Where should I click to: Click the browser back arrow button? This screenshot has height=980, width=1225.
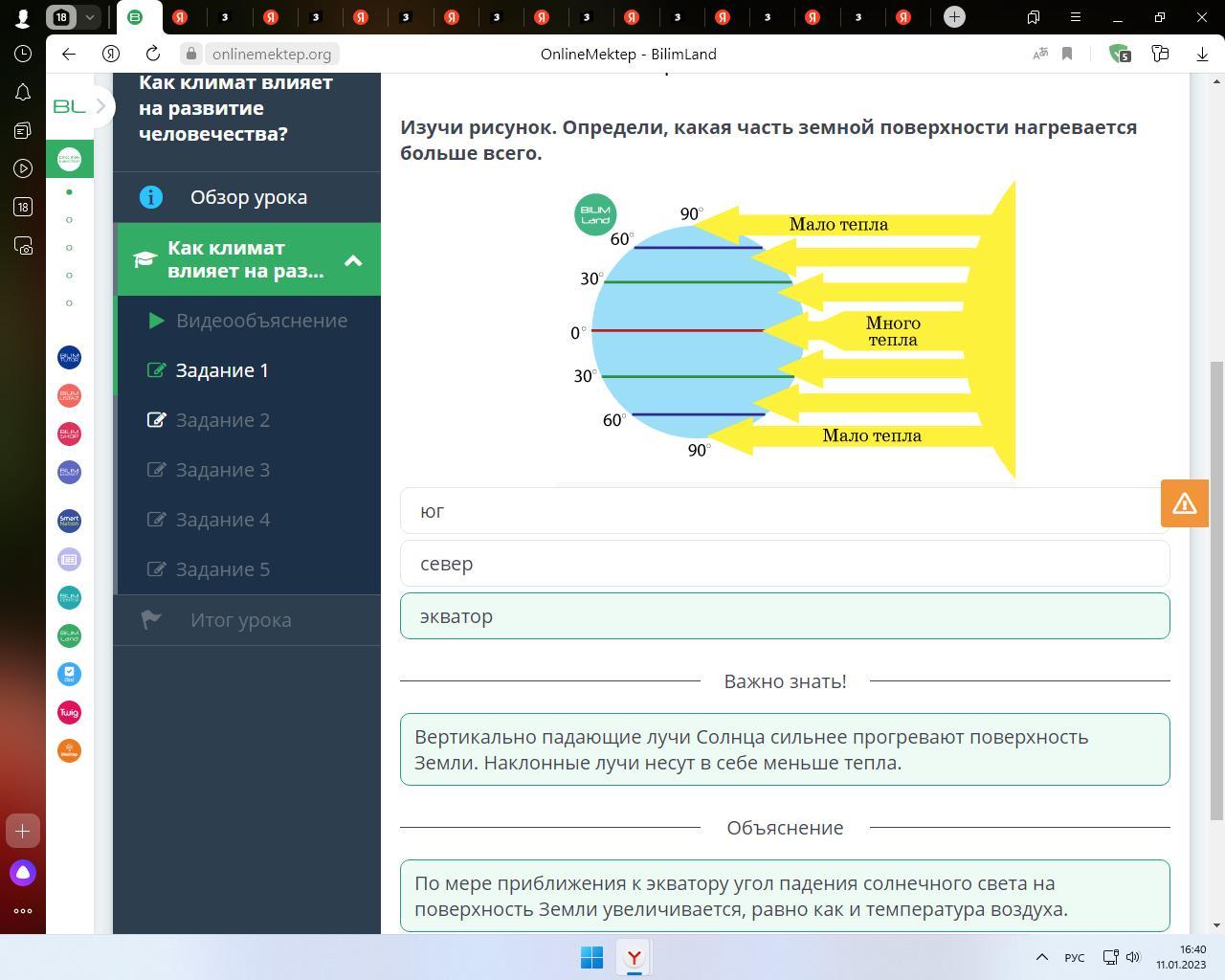[x=68, y=54]
